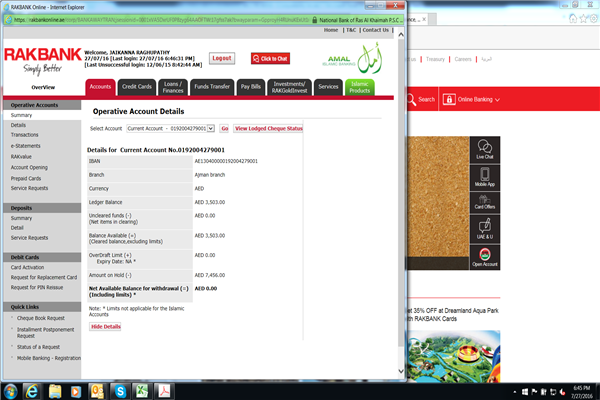Open the Funds Transfer tab
This screenshot has width=600, height=400.
tap(212, 87)
